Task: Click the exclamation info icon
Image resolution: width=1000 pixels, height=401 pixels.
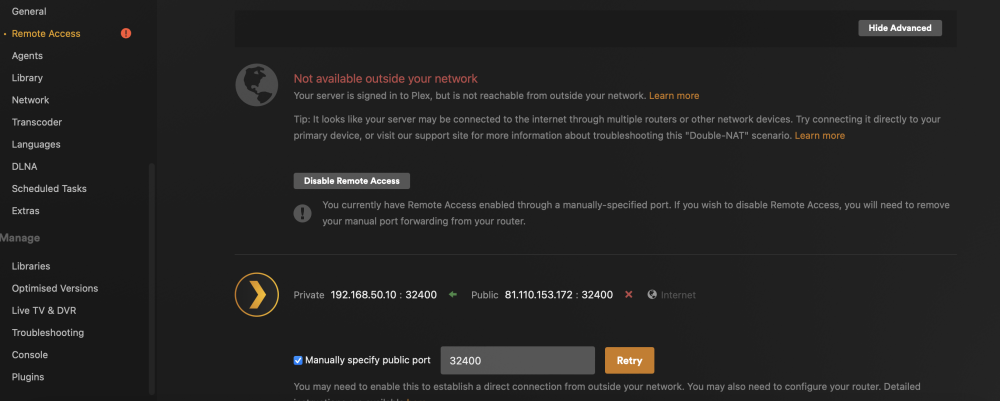Action: tap(302, 213)
